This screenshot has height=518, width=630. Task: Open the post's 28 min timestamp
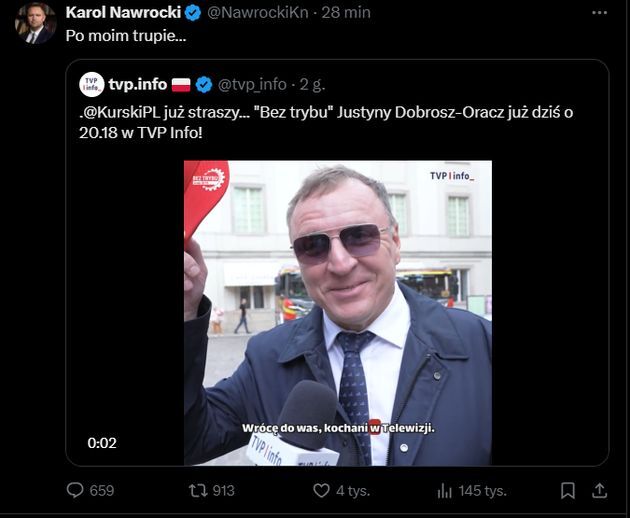(349, 12)
